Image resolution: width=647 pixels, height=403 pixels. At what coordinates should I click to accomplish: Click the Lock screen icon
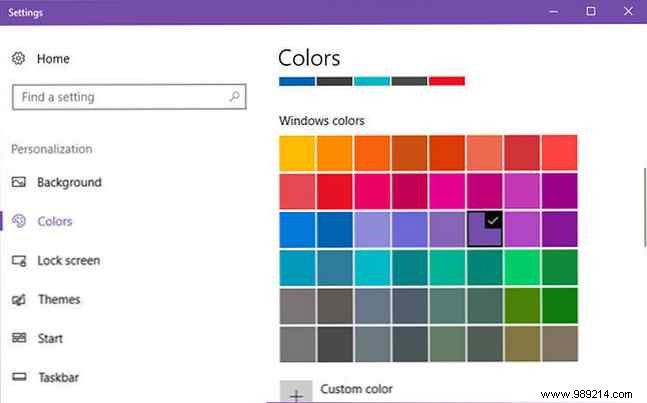[19, 261]
